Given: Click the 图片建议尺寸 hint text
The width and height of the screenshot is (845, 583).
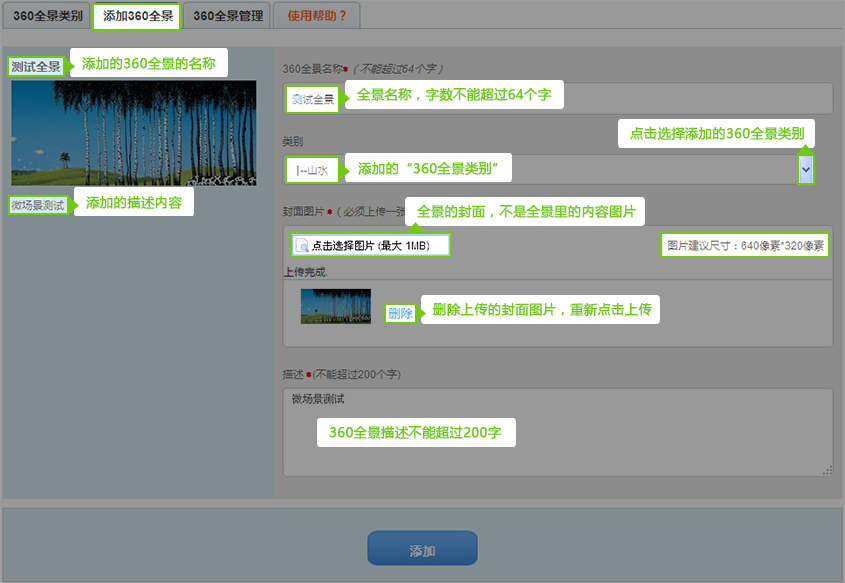Looking at the screenshot, I should [x=745, y=246].
